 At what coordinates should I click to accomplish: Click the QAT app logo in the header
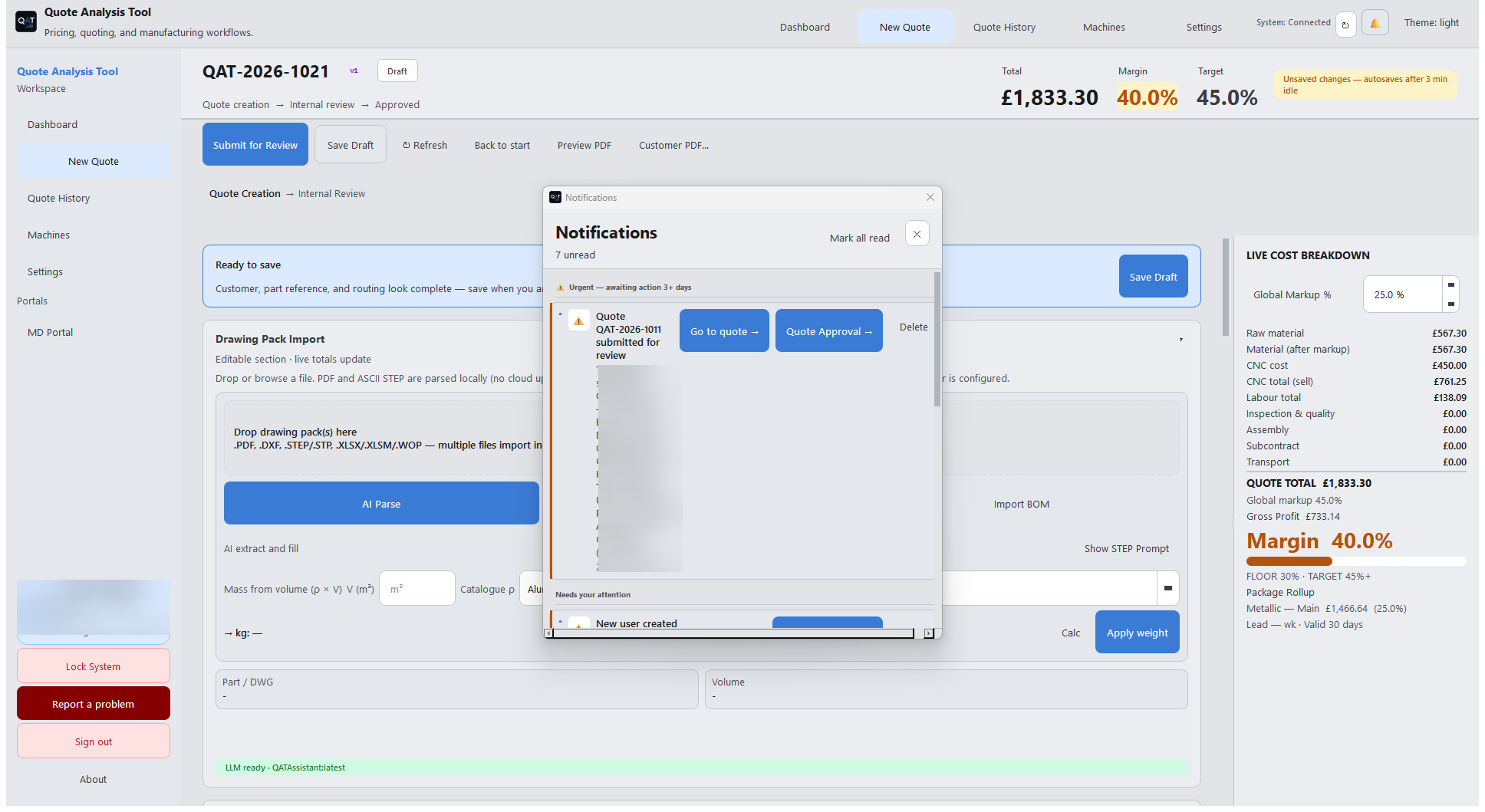point(26,21)
